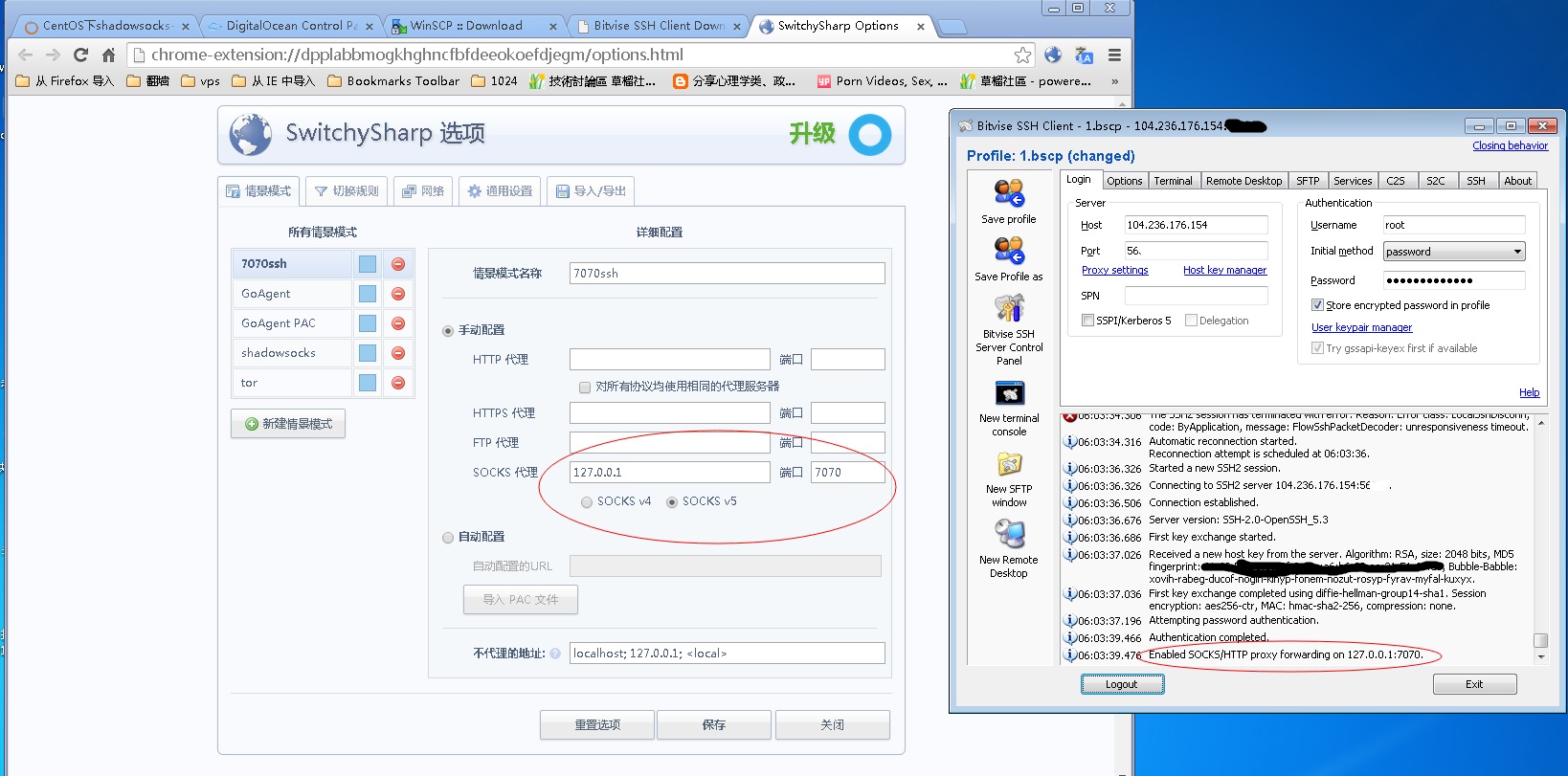Delete the GoAgent PAC profile
The width and height of the screenshot is (1568, 776).
398,323
